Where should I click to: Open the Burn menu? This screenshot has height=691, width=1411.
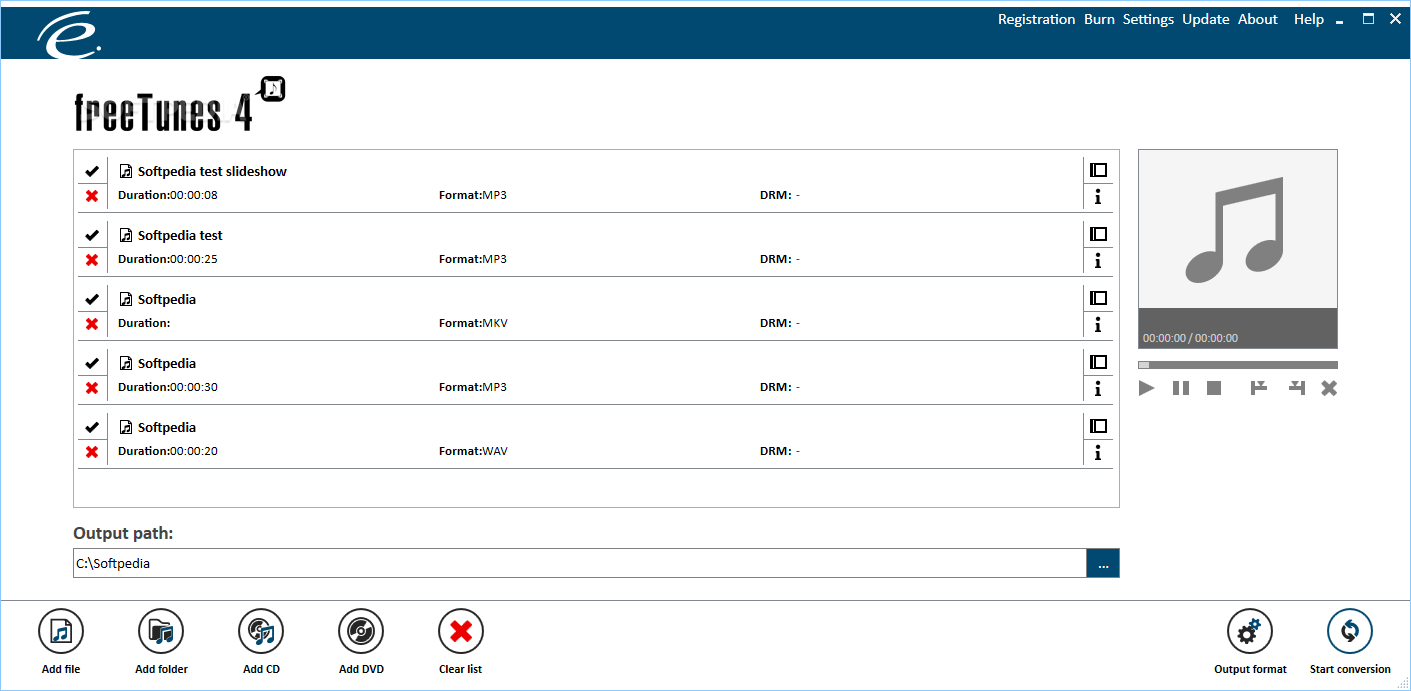point(1099,19)
